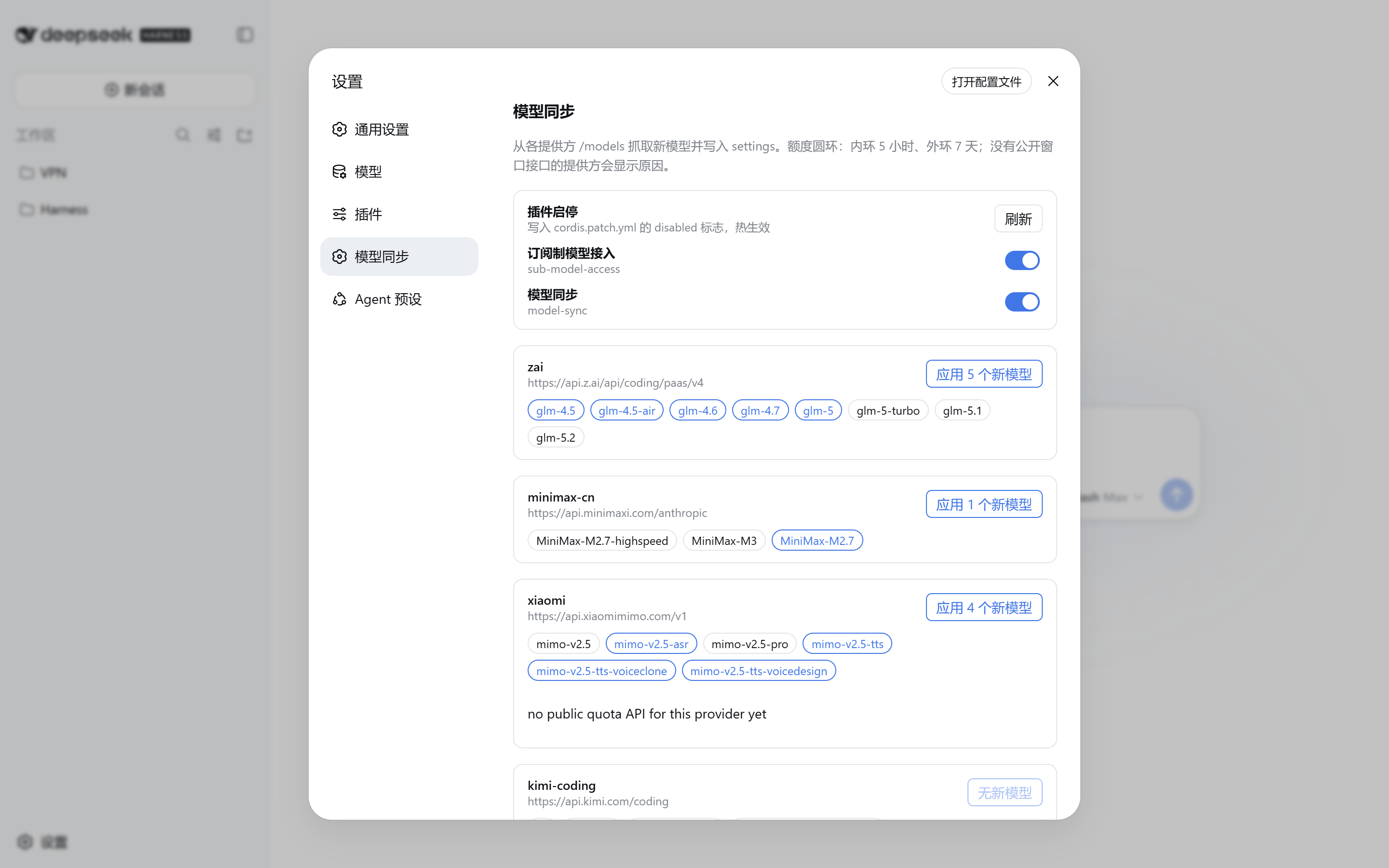
Task: Select the blue MiniMax-M2.7 chip
Action: click(817, 540)
